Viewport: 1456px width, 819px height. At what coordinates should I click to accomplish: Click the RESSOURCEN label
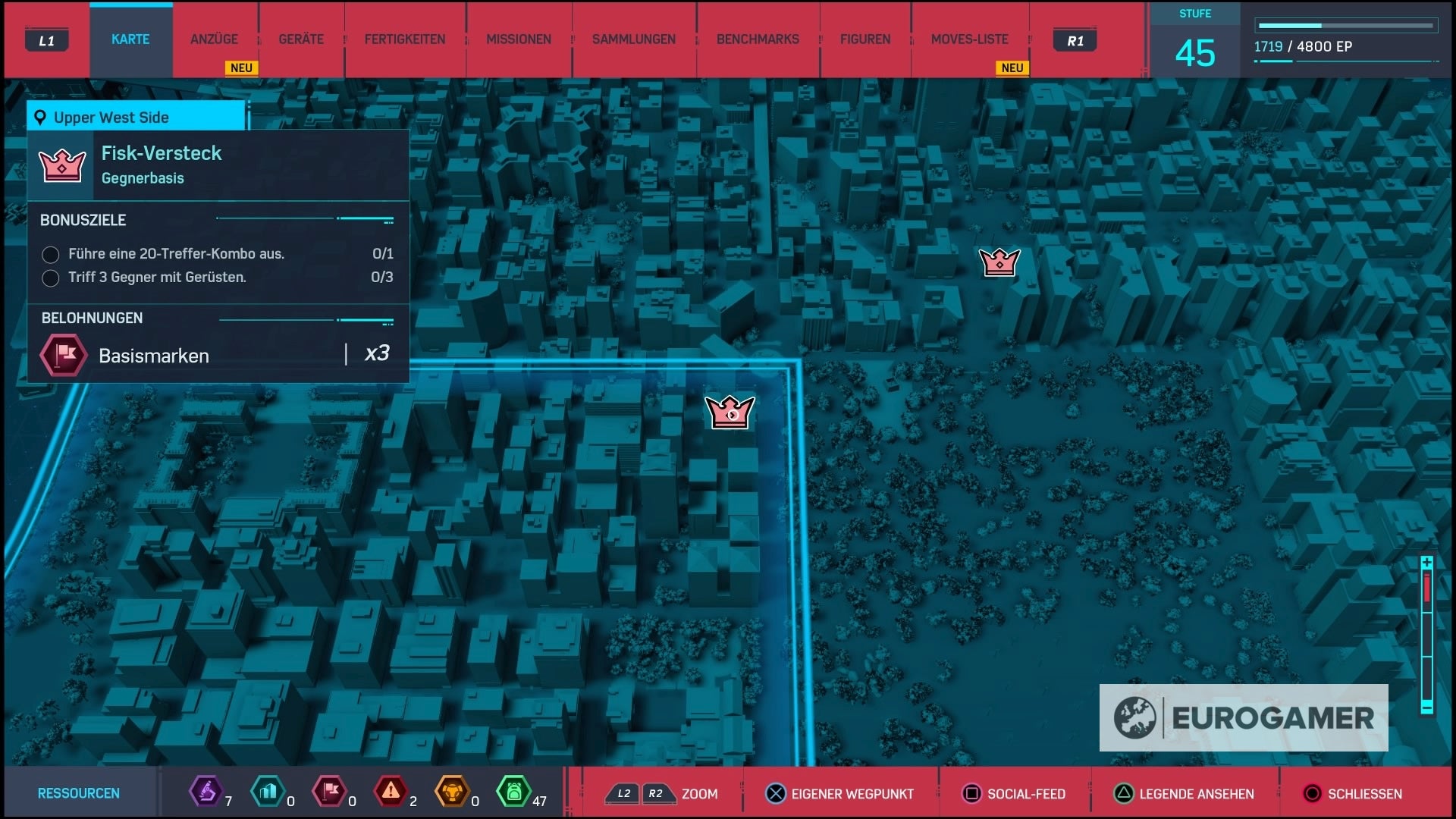[79, 793]
